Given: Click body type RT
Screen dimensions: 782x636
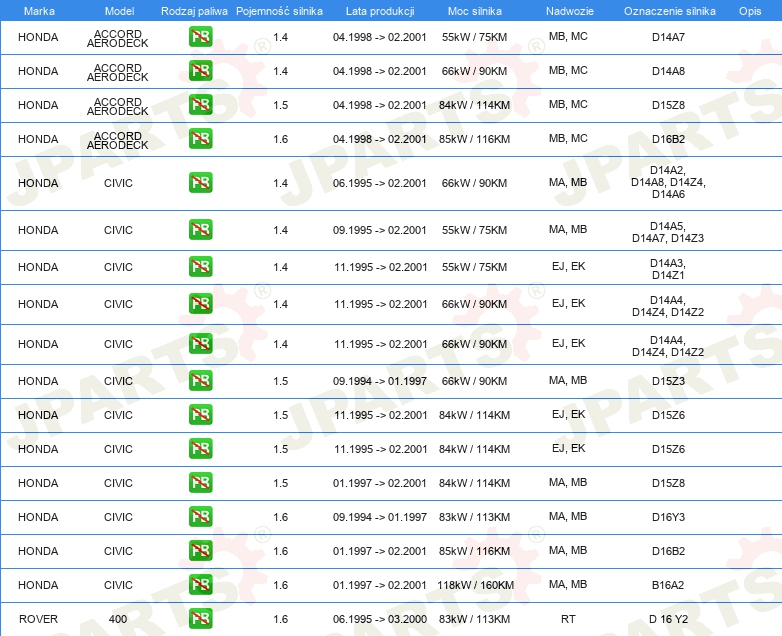Looking at the screenshot, I should [568, 619].
